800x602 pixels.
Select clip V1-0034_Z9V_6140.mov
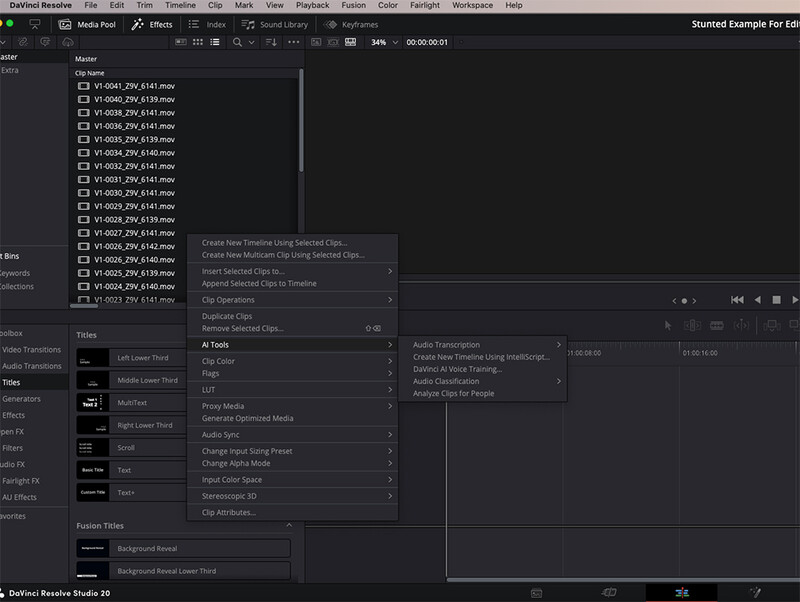coord(134,153)
